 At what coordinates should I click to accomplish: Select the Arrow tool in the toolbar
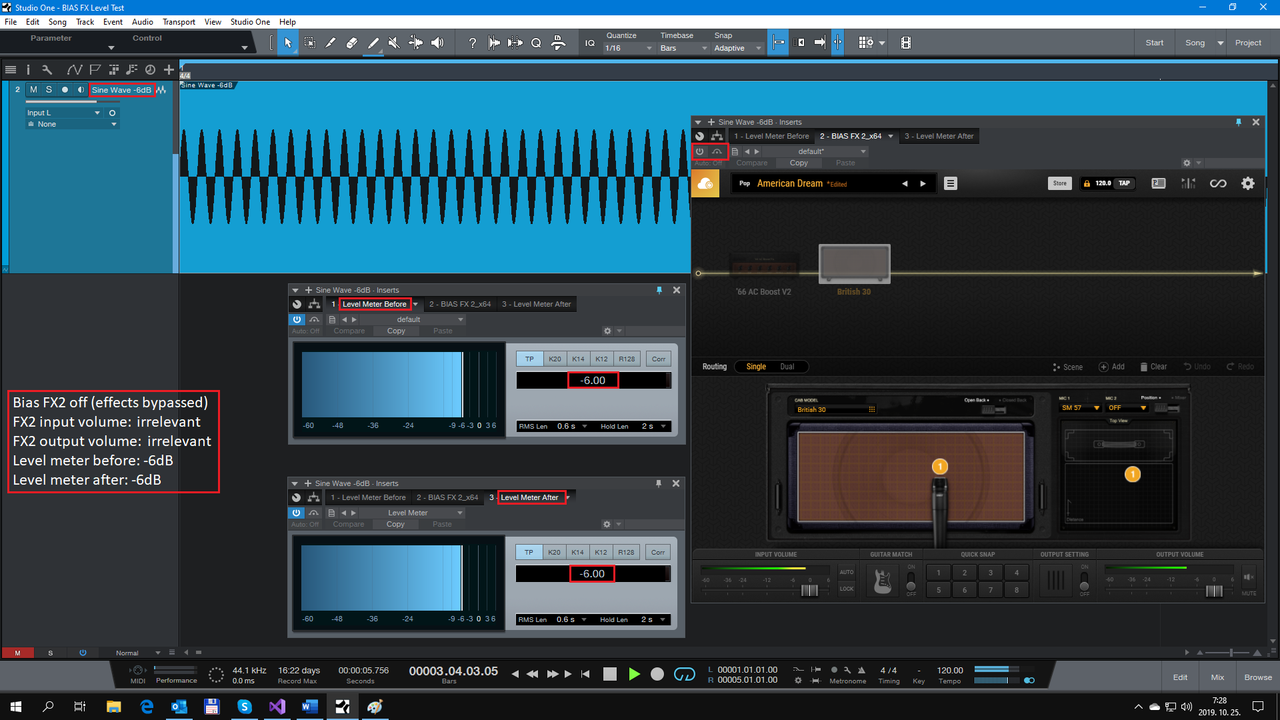point(288,43)
